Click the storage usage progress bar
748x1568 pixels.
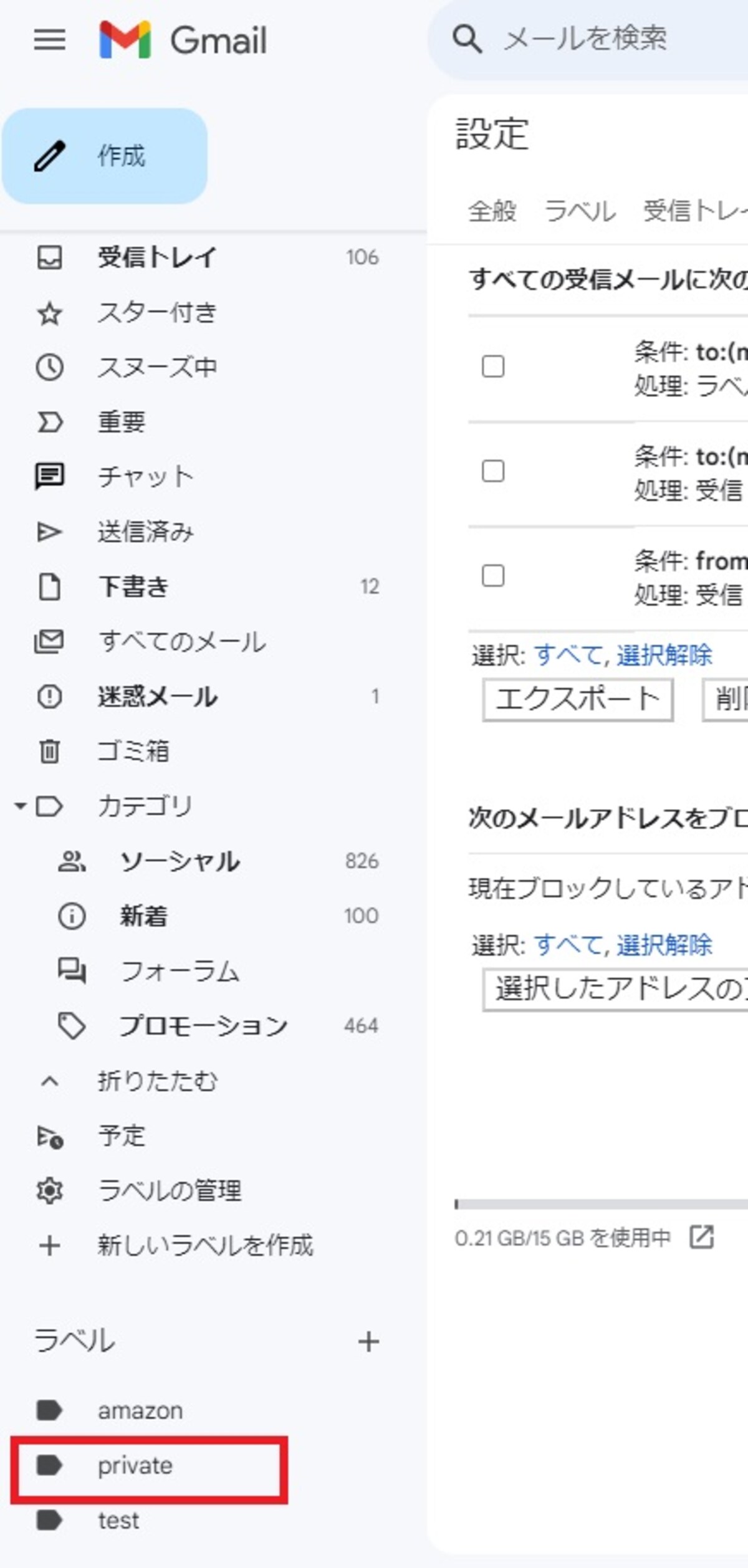pyautogui.click(x=602, y=1204)
